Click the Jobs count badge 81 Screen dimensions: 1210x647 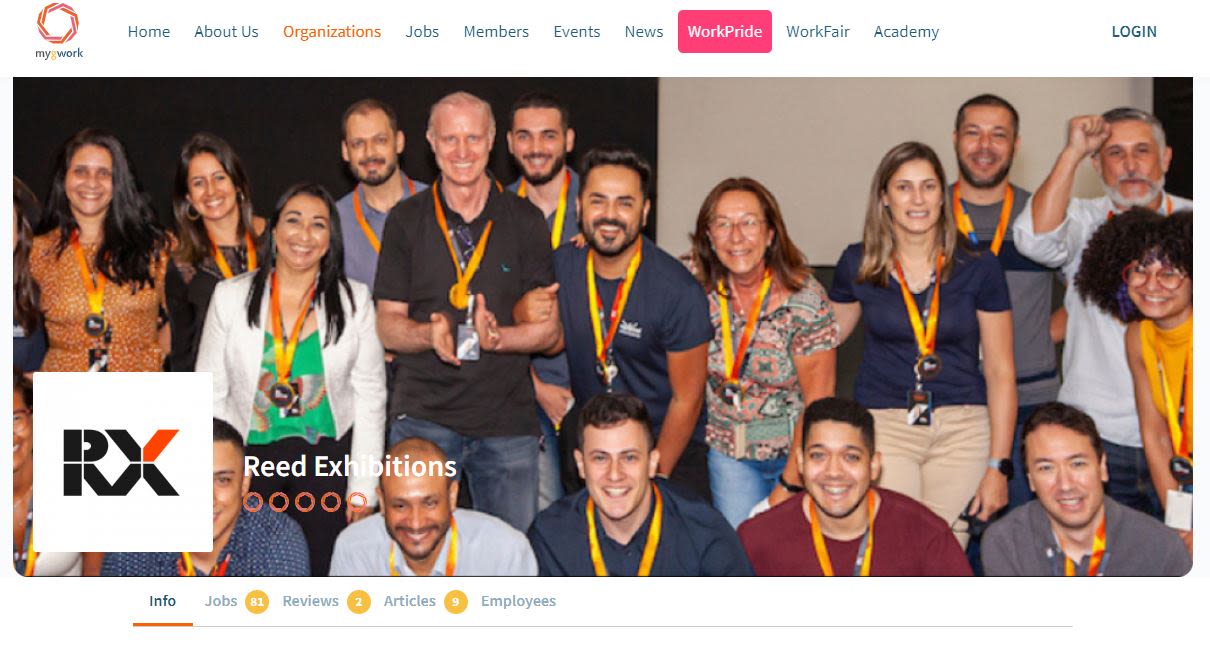click(257, 602)
